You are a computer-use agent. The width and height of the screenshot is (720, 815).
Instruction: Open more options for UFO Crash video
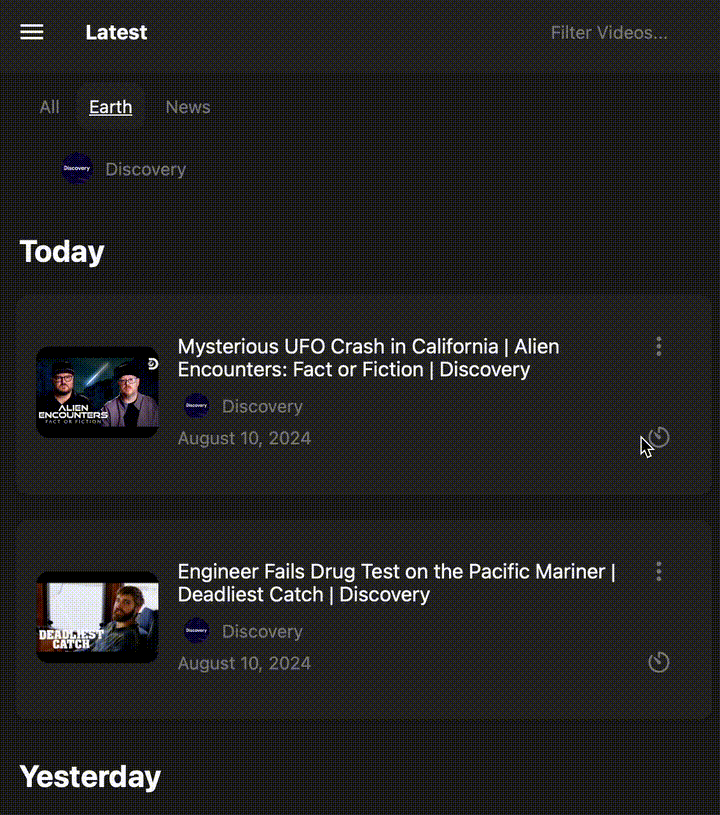coord(659,346)
